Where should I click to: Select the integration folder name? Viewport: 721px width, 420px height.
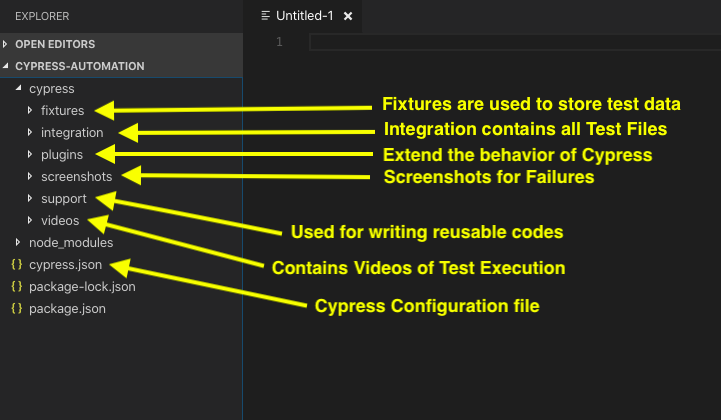click(x=72, y=133)
